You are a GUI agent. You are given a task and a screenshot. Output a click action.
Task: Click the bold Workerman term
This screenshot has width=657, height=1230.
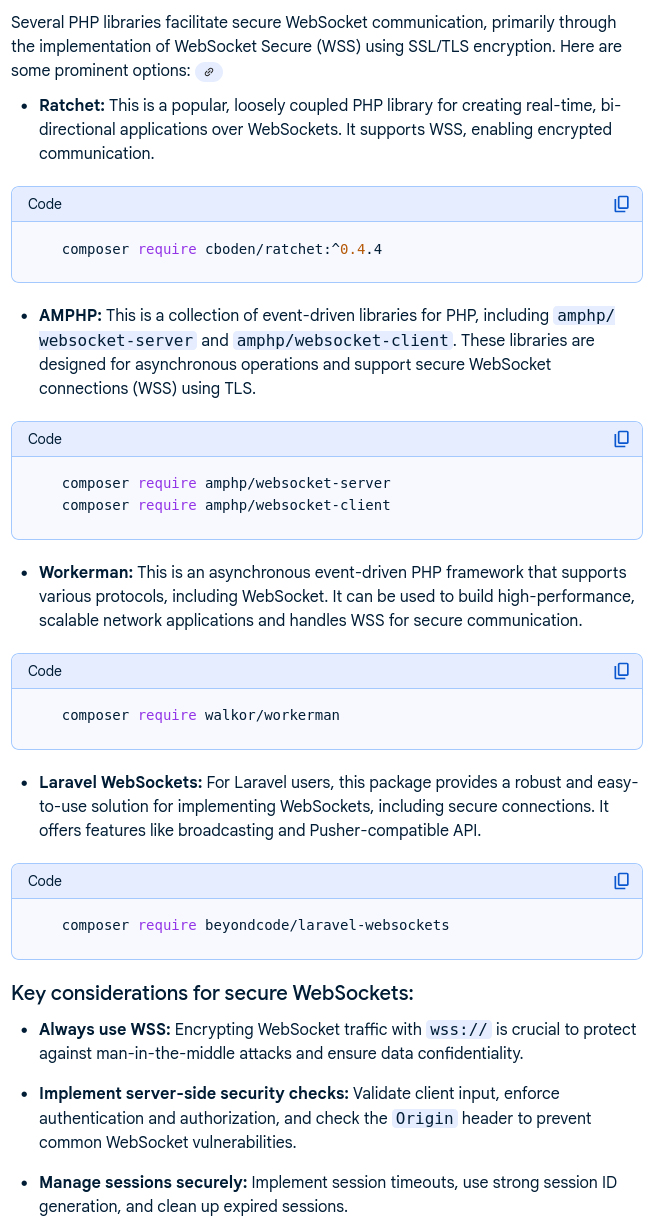coord(86,572)
